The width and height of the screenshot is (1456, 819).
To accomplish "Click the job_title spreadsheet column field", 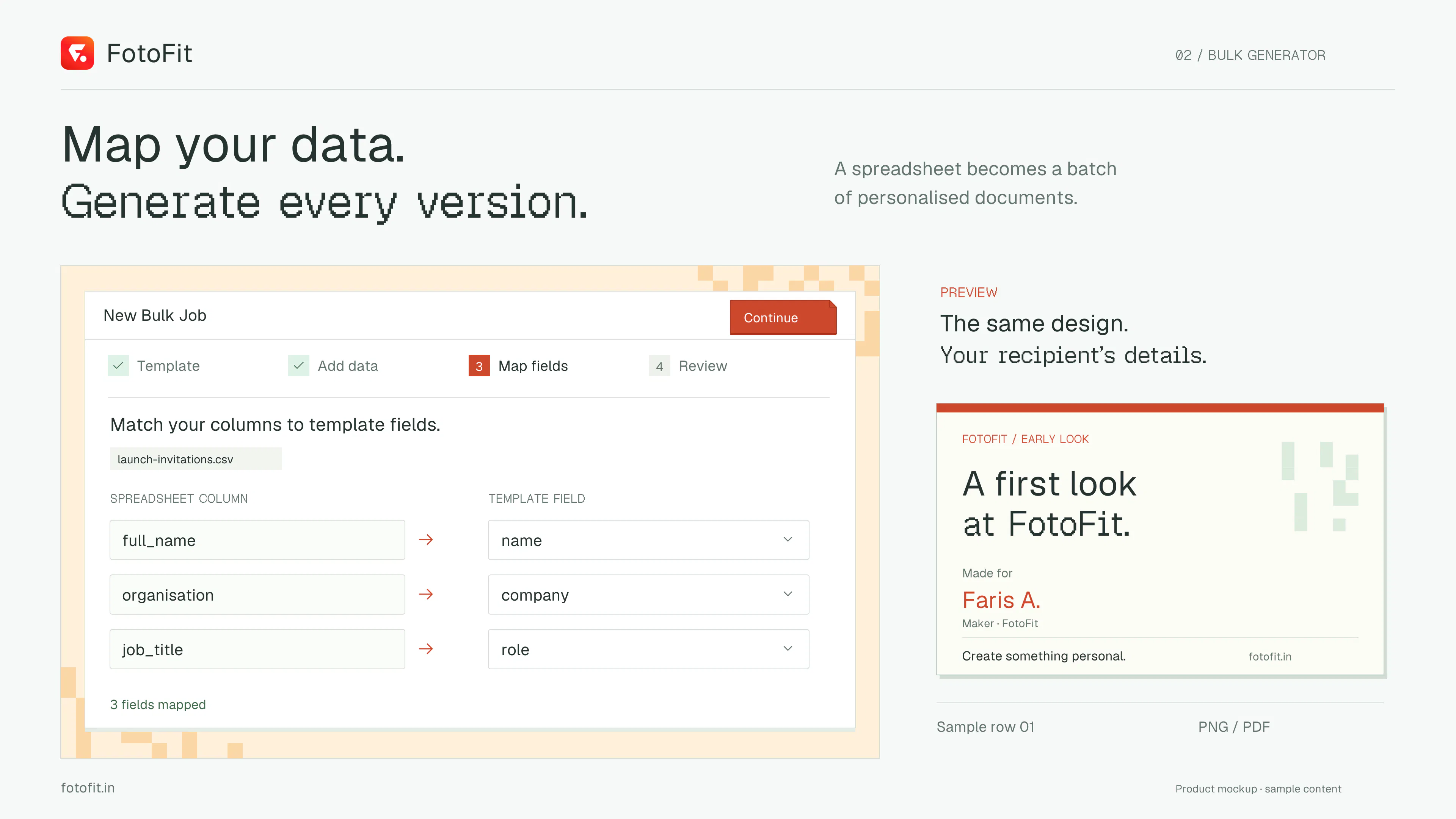I will click(257, 649).
